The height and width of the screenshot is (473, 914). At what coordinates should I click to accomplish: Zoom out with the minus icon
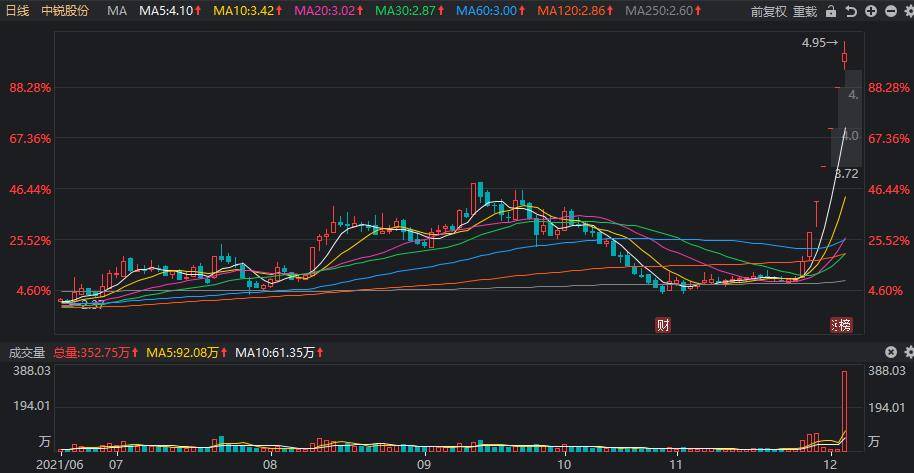(889, 11)
